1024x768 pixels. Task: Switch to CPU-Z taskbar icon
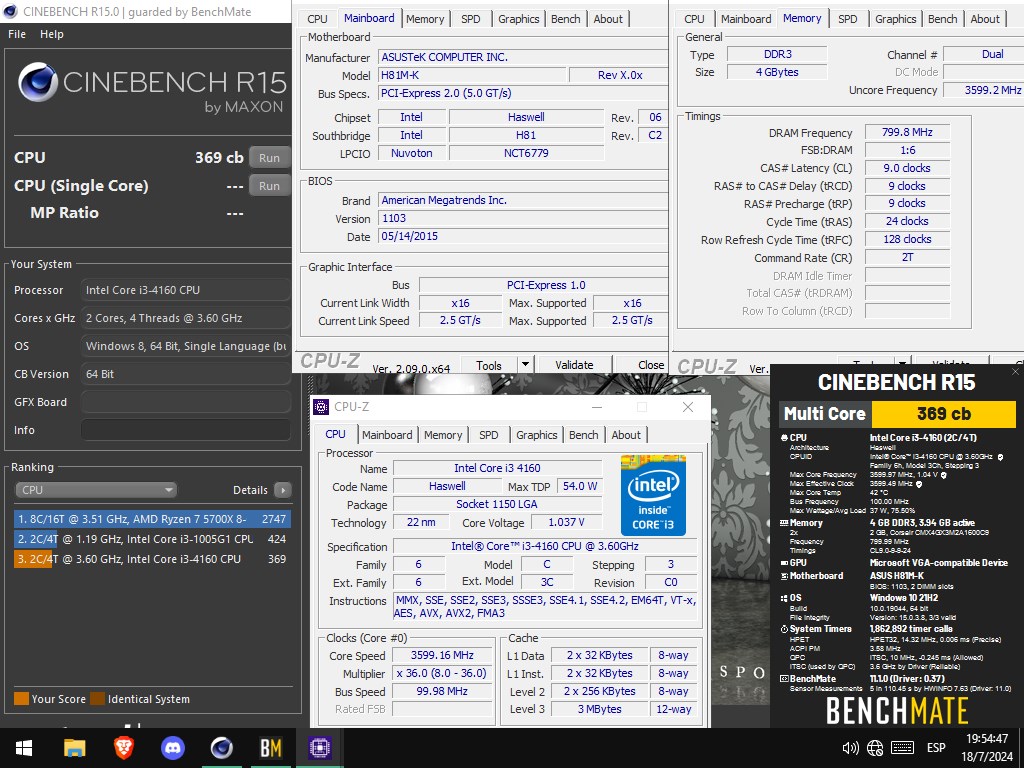320,748
